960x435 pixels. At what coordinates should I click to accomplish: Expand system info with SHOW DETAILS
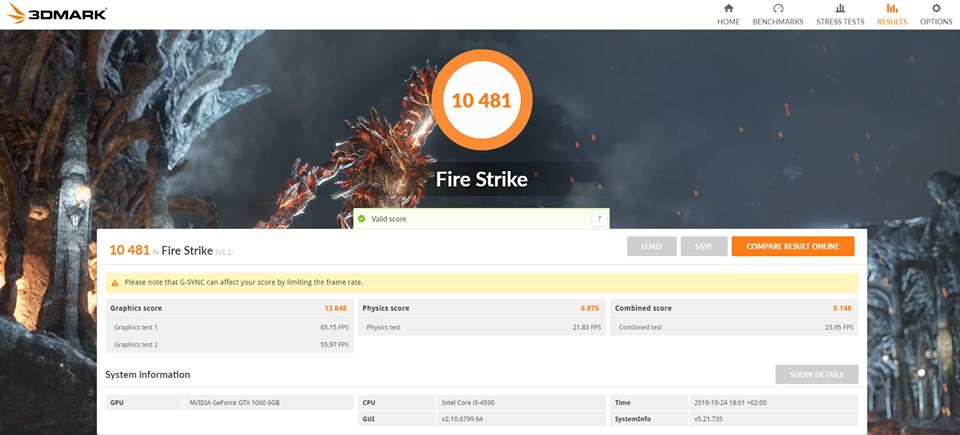816,374
